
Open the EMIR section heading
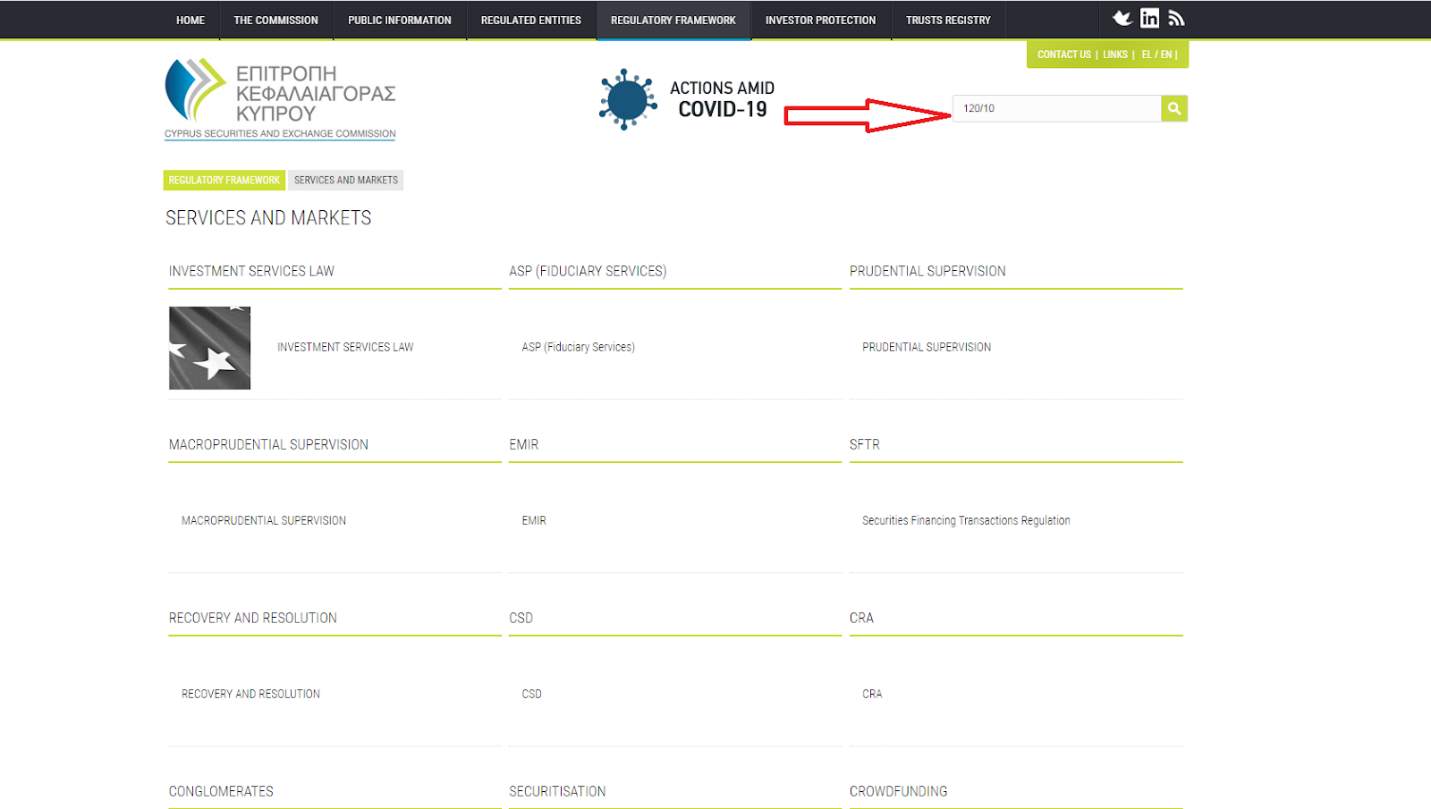point(524,444)
